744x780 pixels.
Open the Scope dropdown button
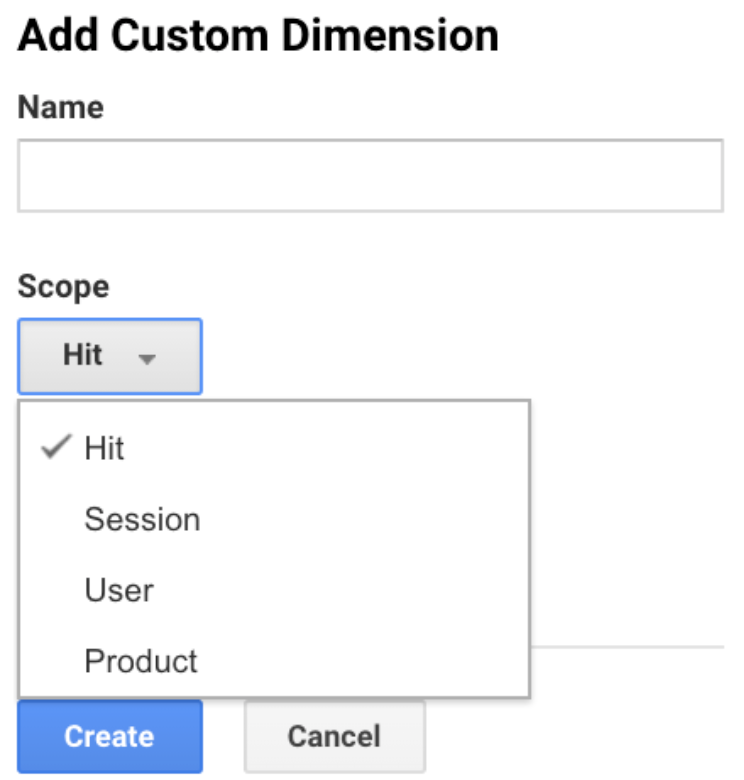109,356
